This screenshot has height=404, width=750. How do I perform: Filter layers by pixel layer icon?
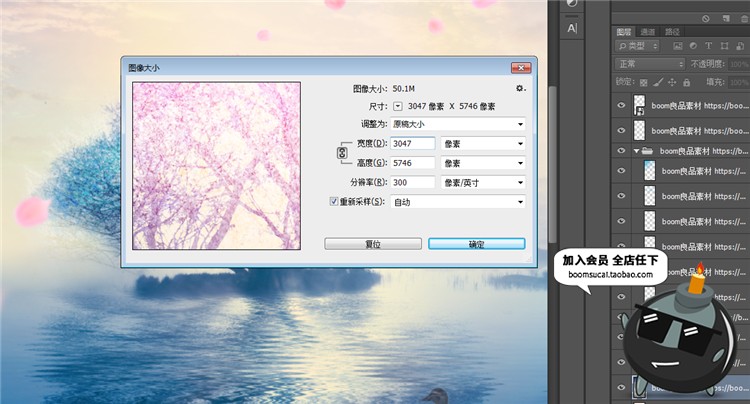[678, 46]
